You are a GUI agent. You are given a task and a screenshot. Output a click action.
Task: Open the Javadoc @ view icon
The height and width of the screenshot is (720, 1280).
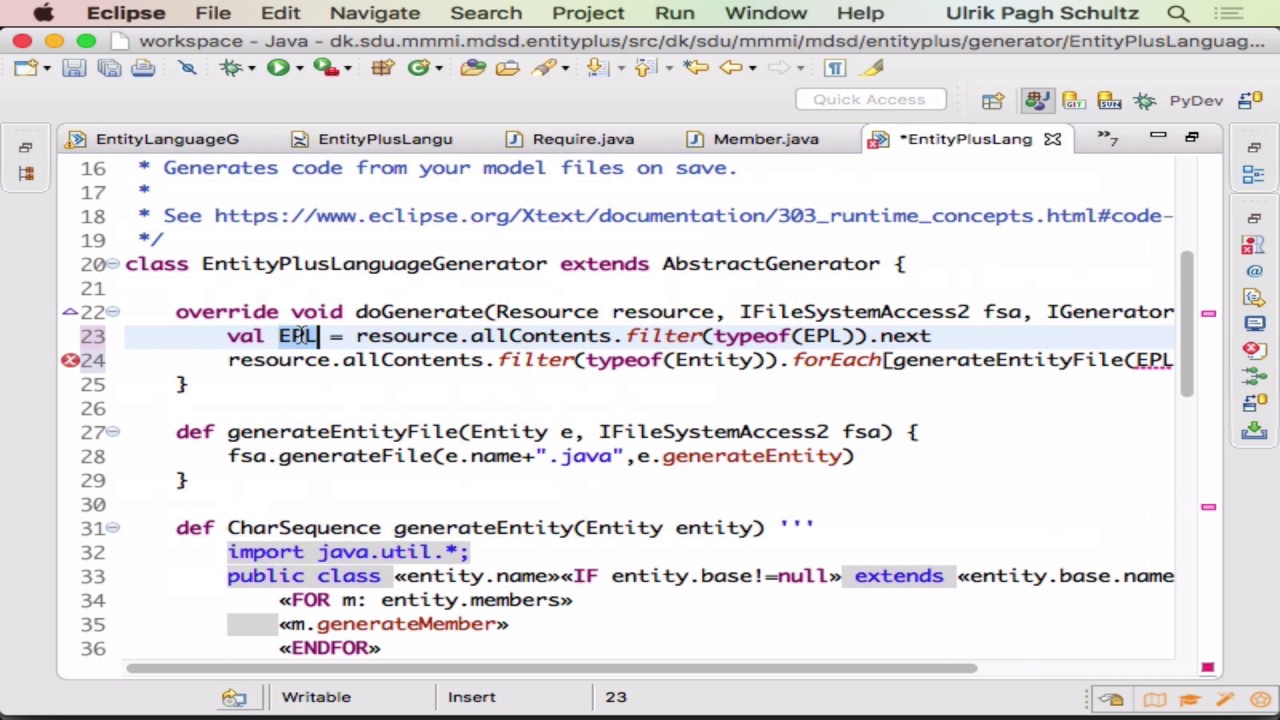pyautogui.click(x=1253, y=271)
